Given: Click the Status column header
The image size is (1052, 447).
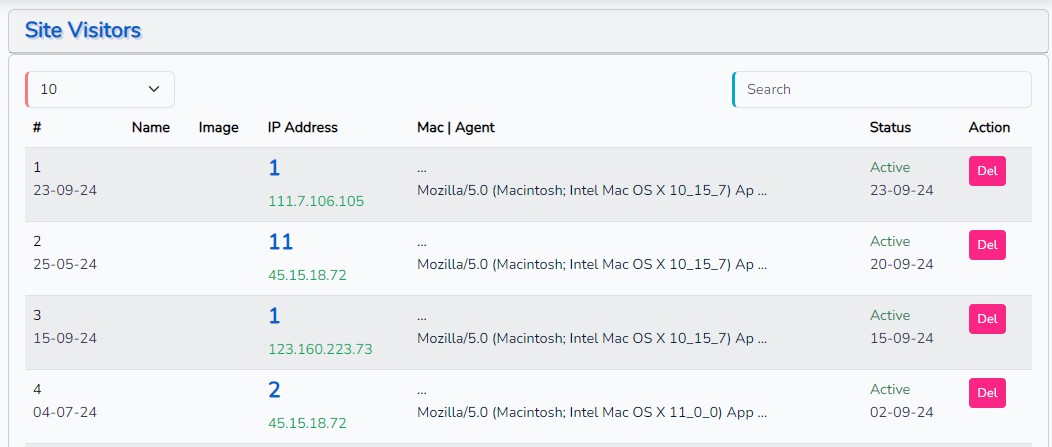Looking at the screenshot, I should coord(890,127).
